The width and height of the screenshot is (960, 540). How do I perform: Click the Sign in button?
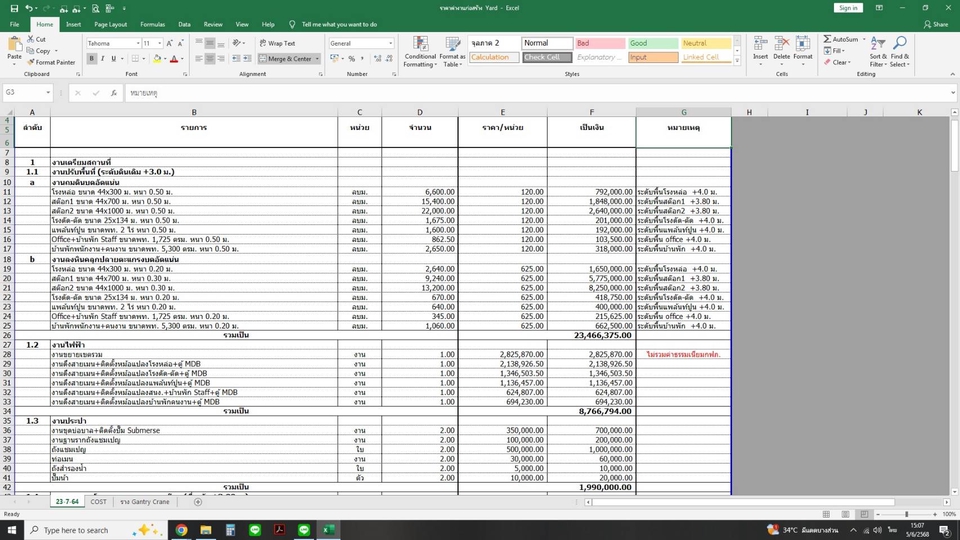(x=848, y=8)
